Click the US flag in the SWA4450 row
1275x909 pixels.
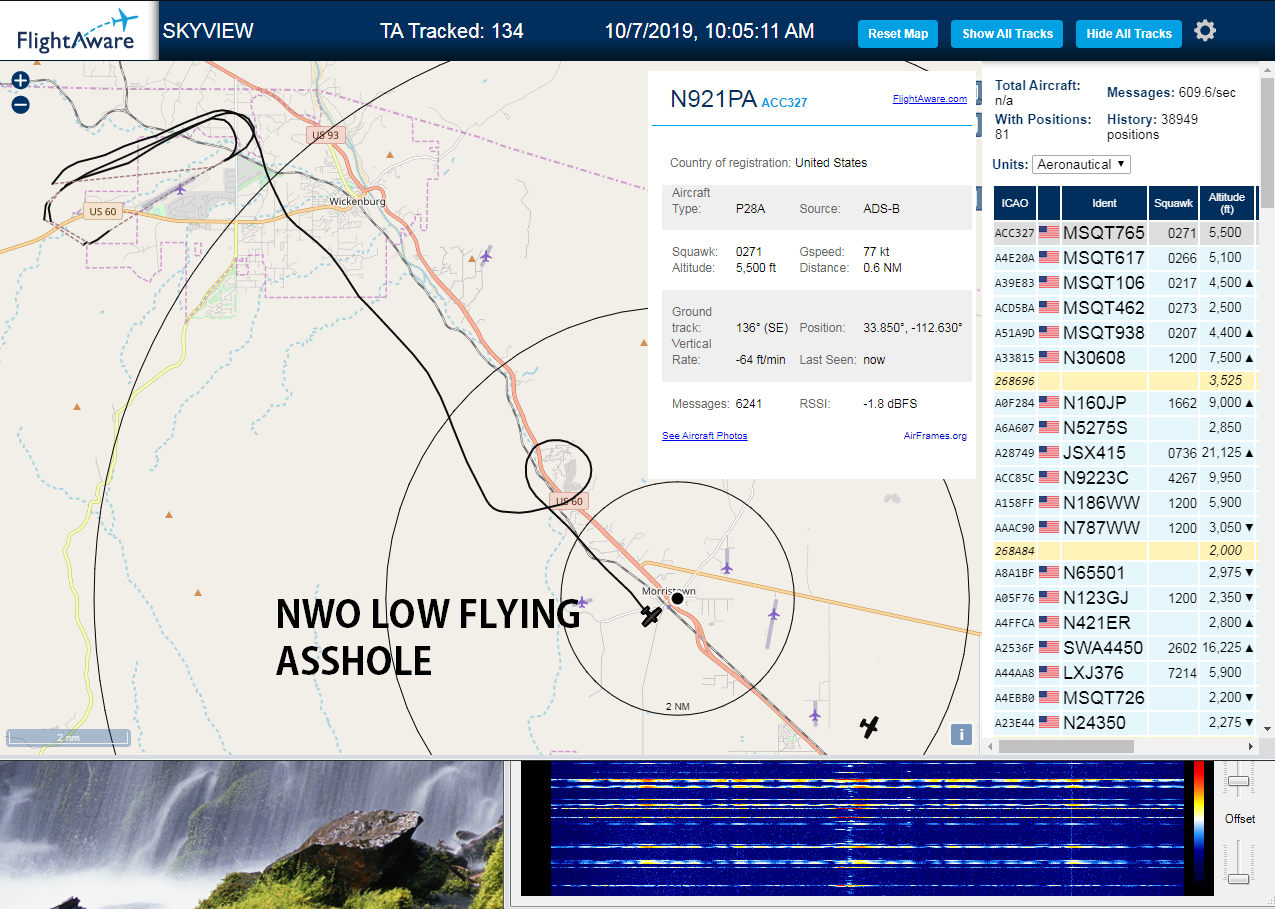tap(1049, 648)
